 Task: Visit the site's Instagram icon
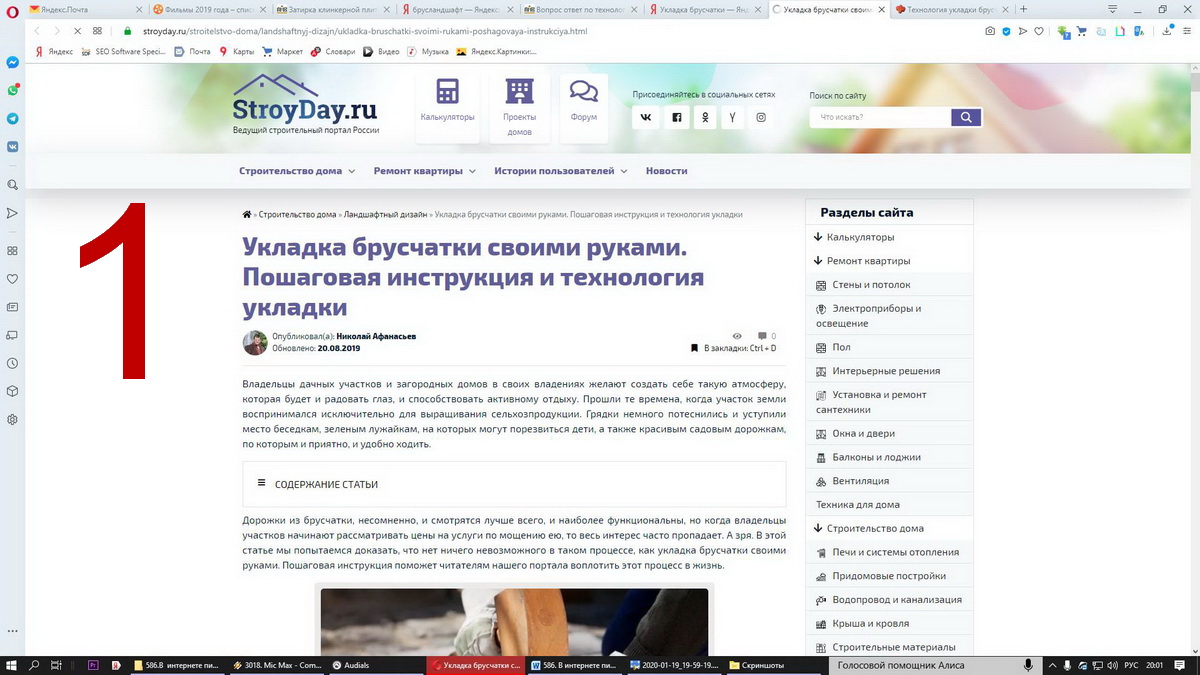point(761,117)
